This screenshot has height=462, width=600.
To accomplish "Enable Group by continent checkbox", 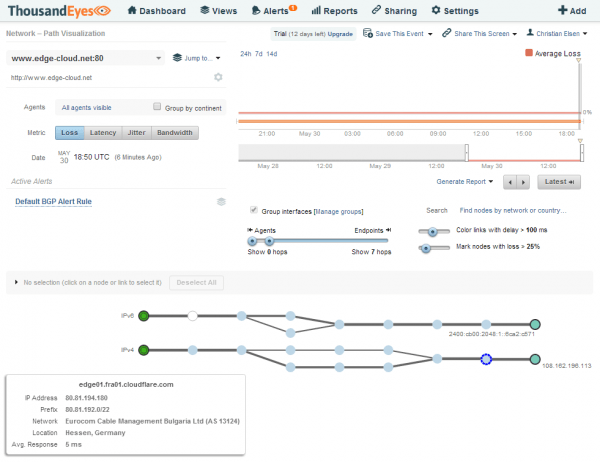I will pos(157,106).
